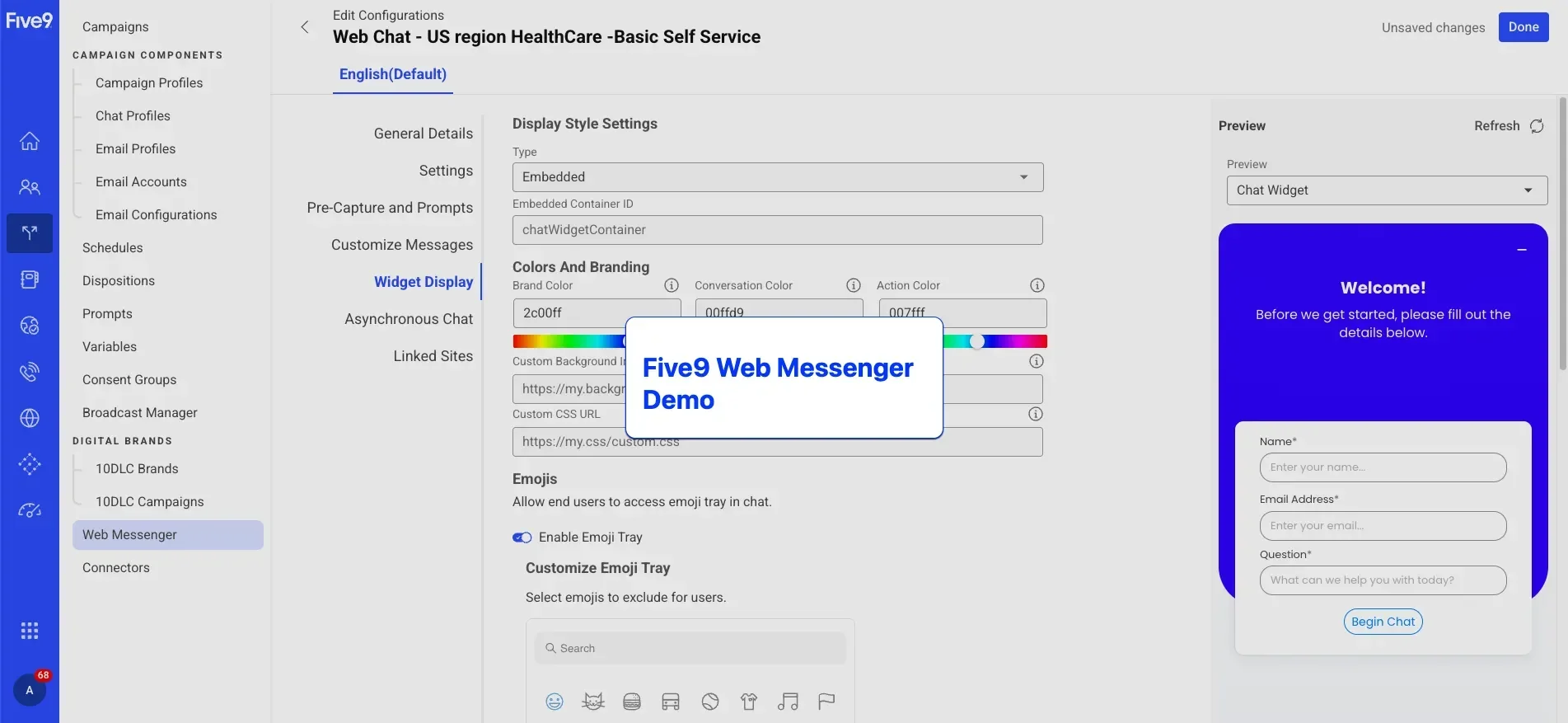Open the Linked Sites section
The image size is (1568, 723).
tap(433, 356)
